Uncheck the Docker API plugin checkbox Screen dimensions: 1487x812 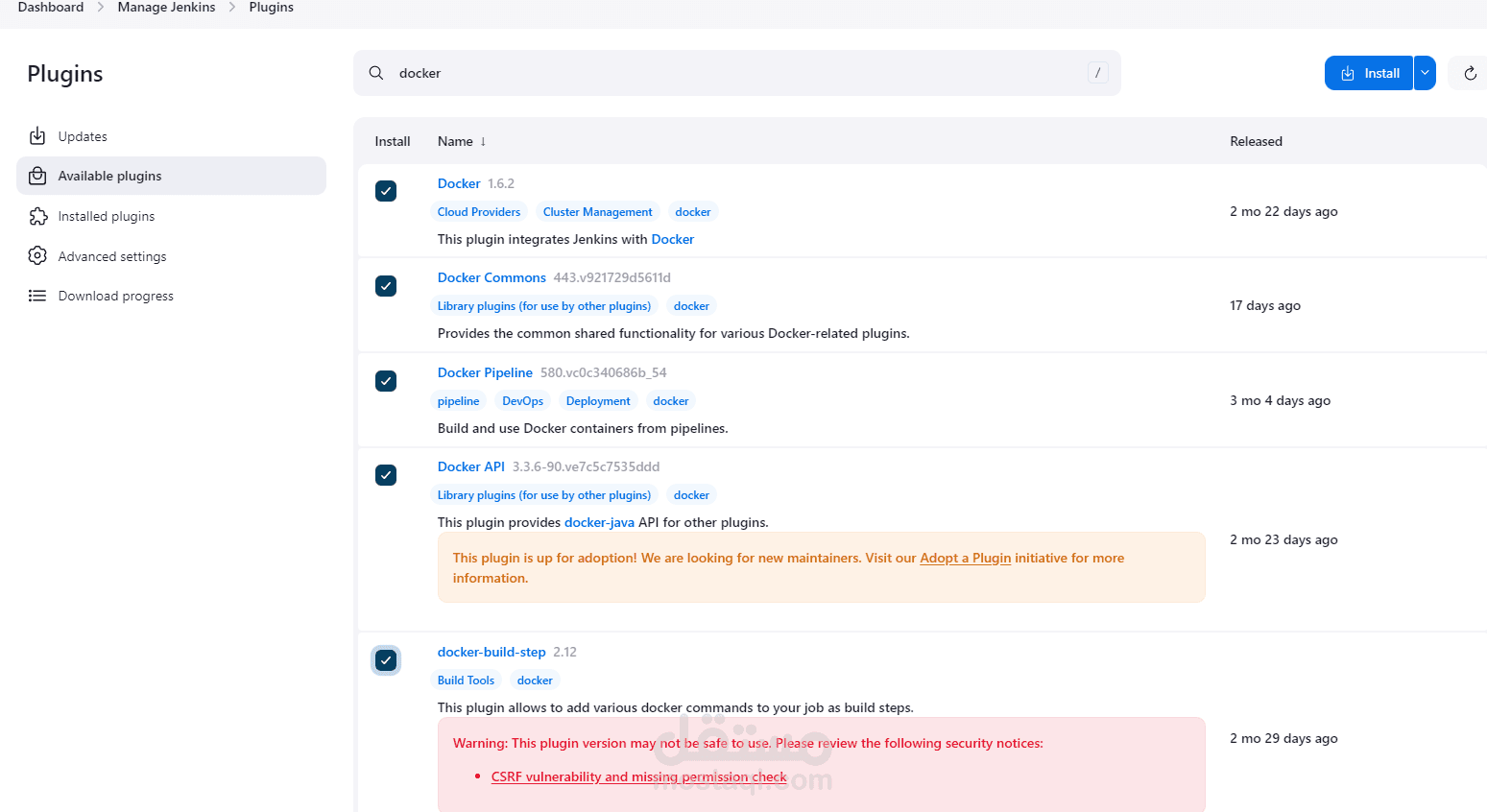pos(386,475)
